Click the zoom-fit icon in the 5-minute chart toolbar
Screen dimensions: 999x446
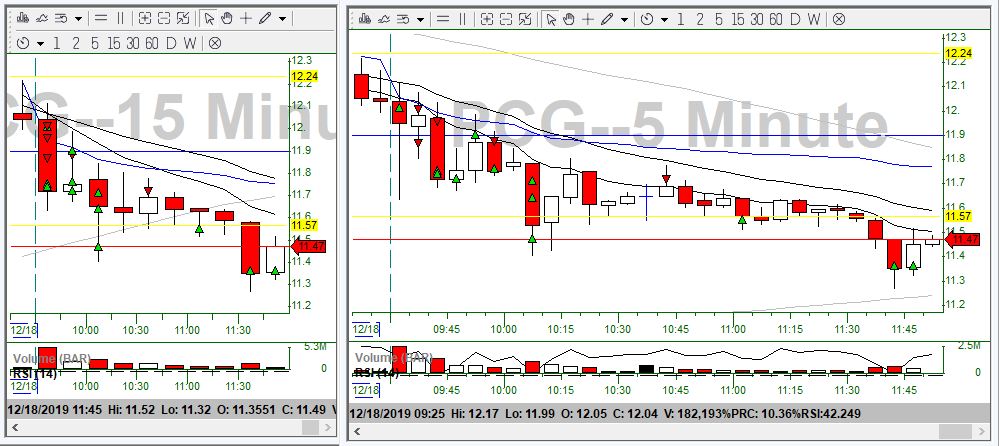(x=523, y=18)
